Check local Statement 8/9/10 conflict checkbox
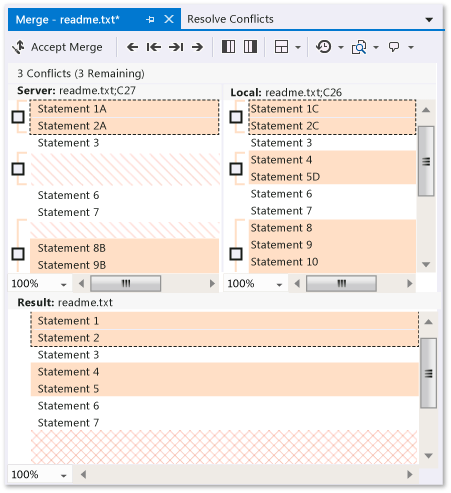The width and height of the screenshot is (451, 493). point(236,254)
